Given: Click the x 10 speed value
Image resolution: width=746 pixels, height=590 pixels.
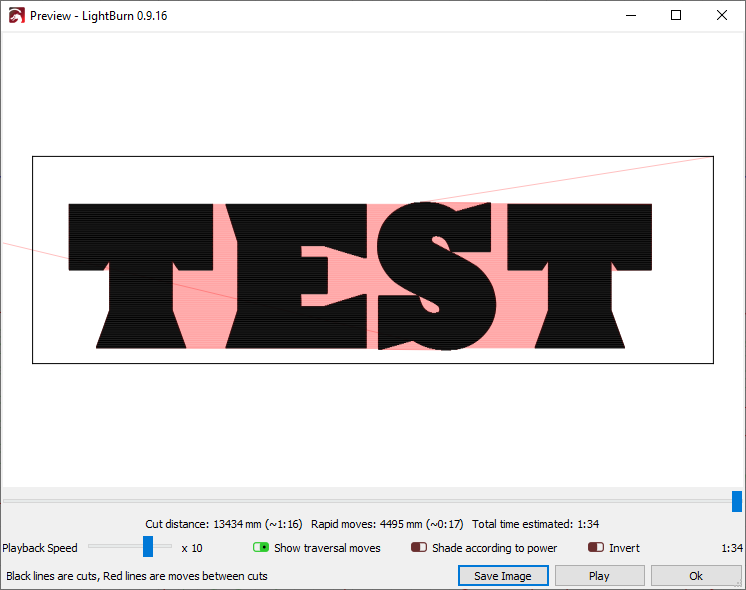Looking at the screenshot, I should pyautogui.click(x=192, y=548).
